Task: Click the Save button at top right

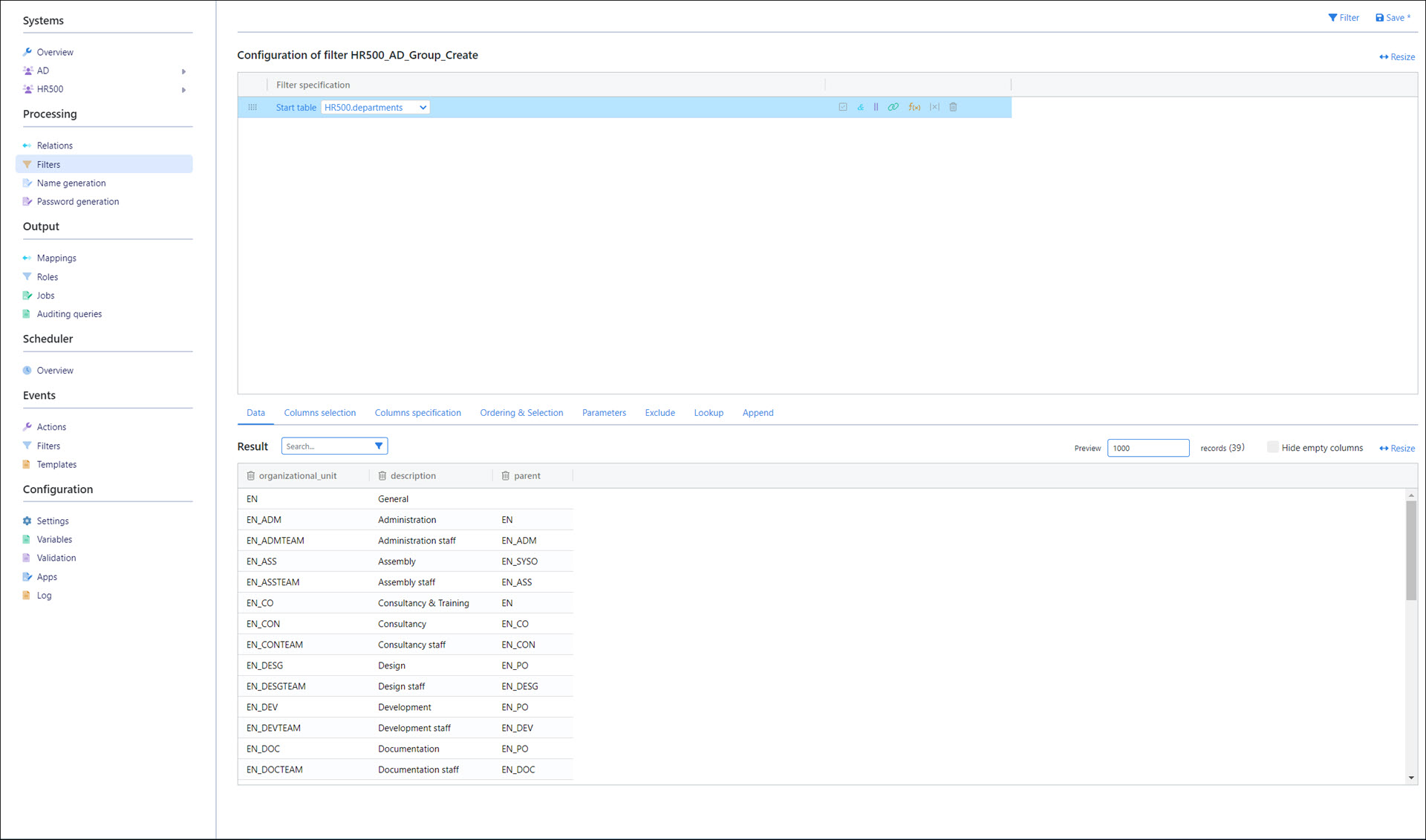Action: coord(1392,18)
